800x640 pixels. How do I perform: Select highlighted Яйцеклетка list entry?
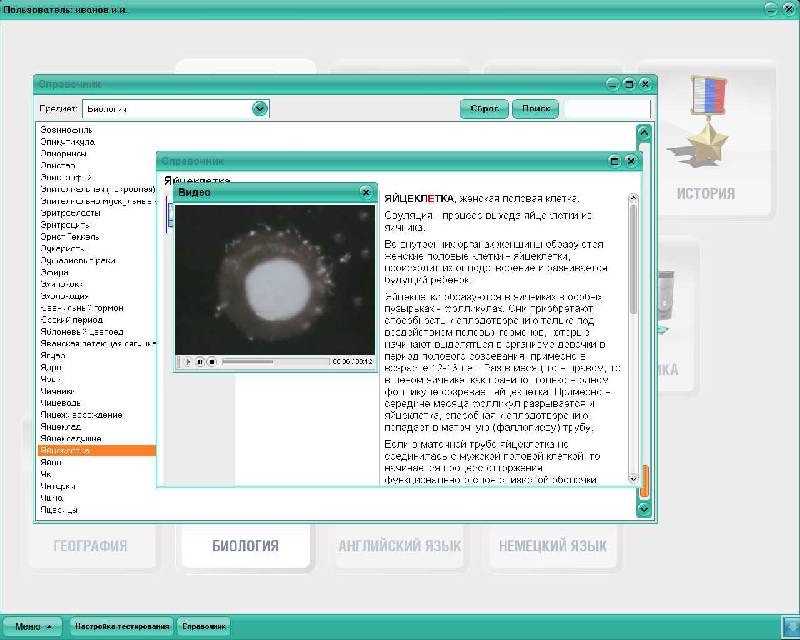(x=97, y=450)
